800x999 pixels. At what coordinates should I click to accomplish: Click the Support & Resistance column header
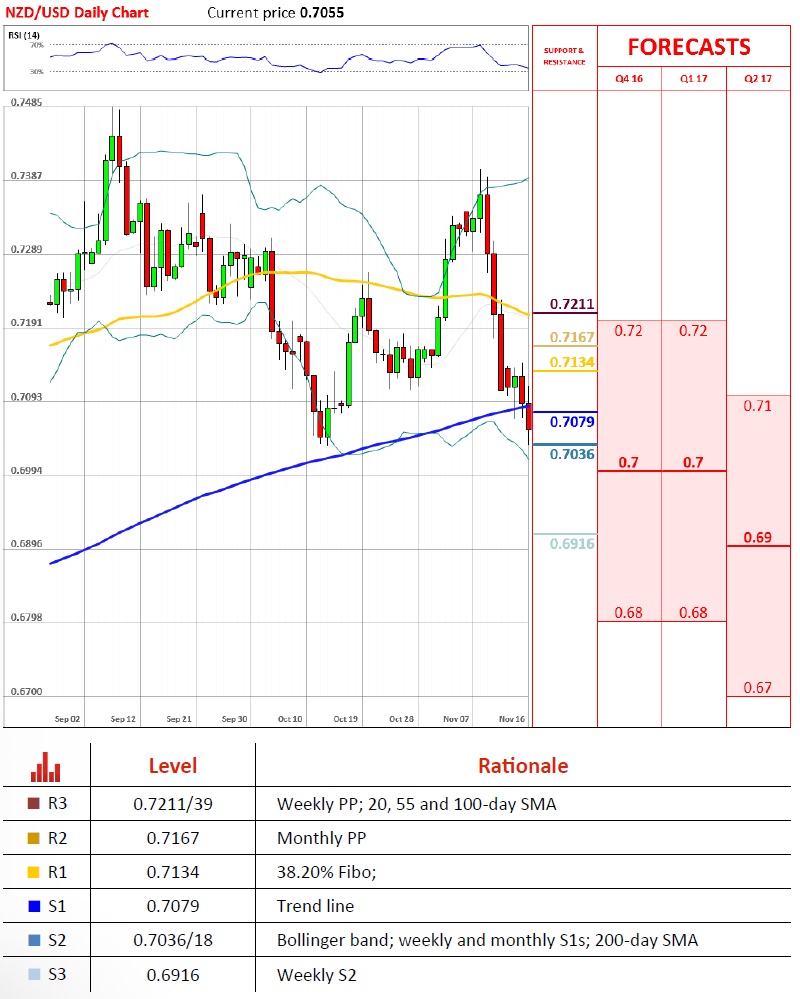point(563,55)
